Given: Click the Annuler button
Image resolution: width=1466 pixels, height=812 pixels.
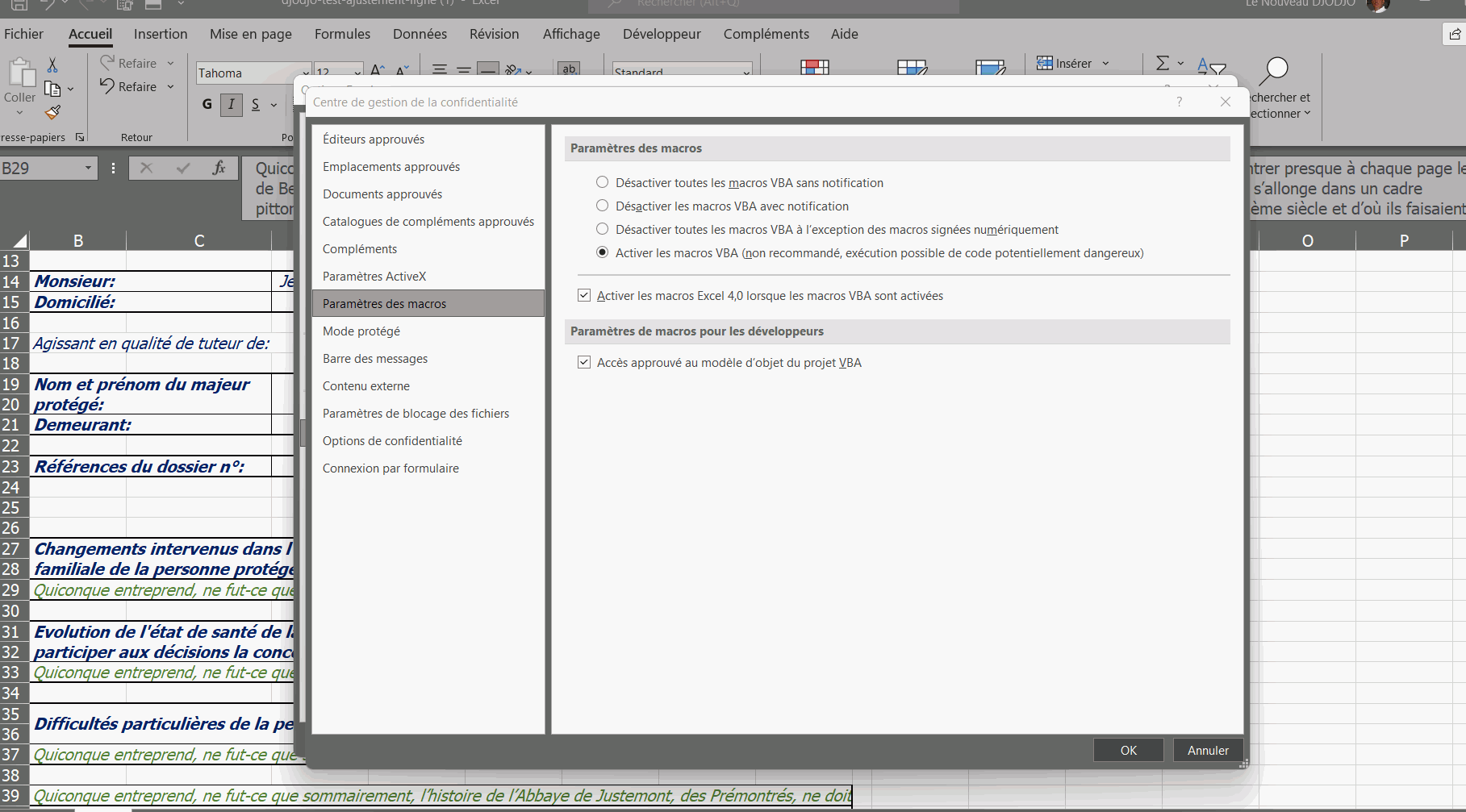Looking at the screenshot, I should 1208,750.
